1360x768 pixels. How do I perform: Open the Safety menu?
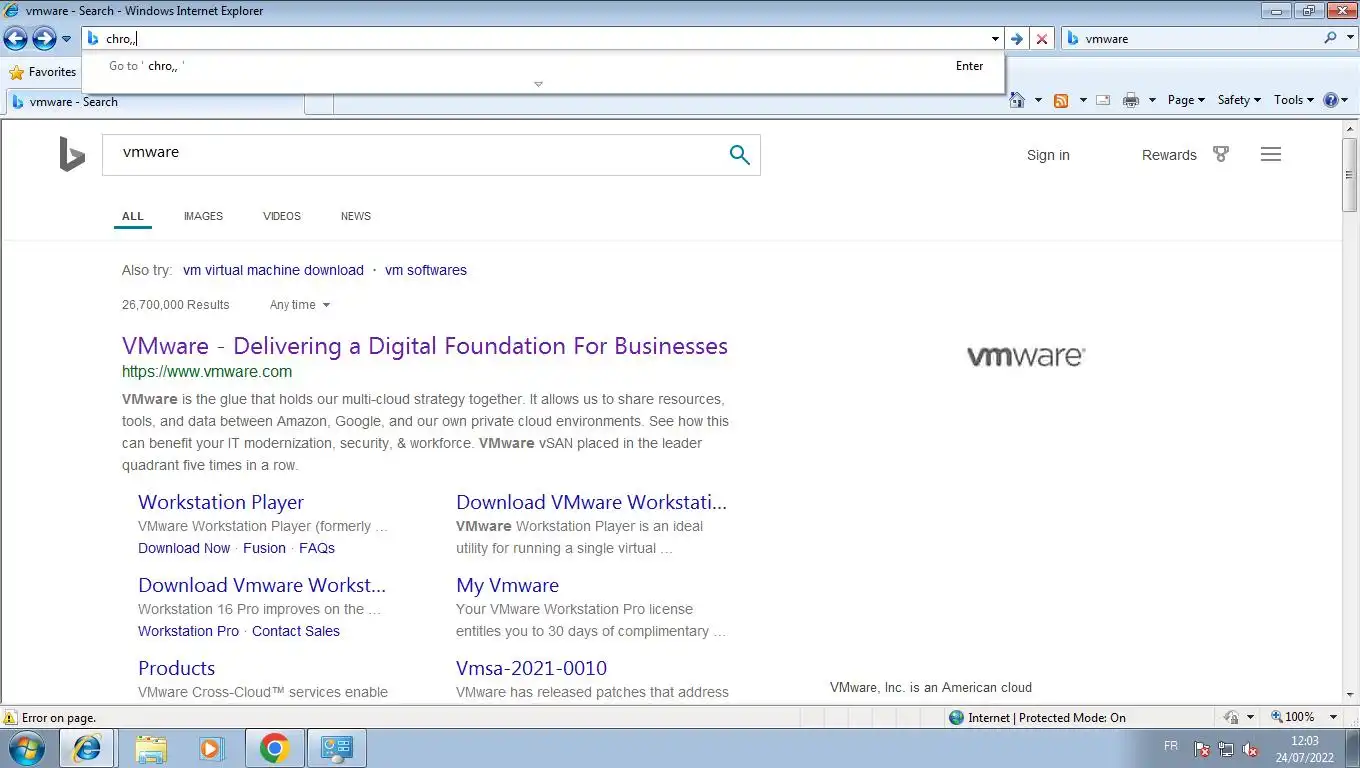1239,100
